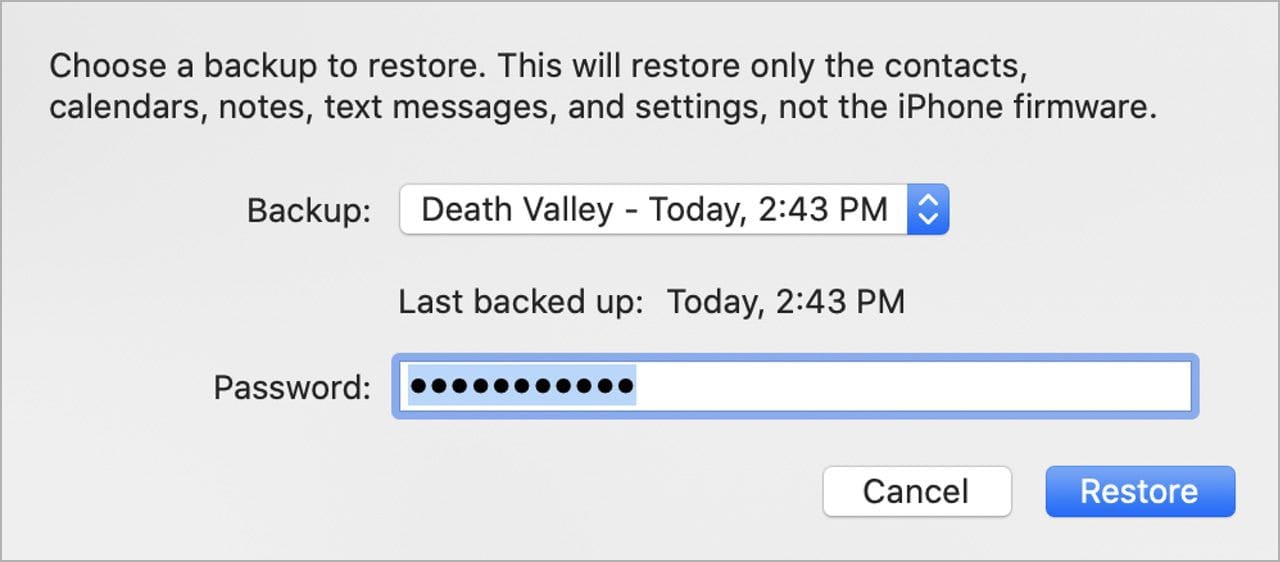
Task: Click the "Password:" label
Action: pyautogui.click(x=292, y=387)
